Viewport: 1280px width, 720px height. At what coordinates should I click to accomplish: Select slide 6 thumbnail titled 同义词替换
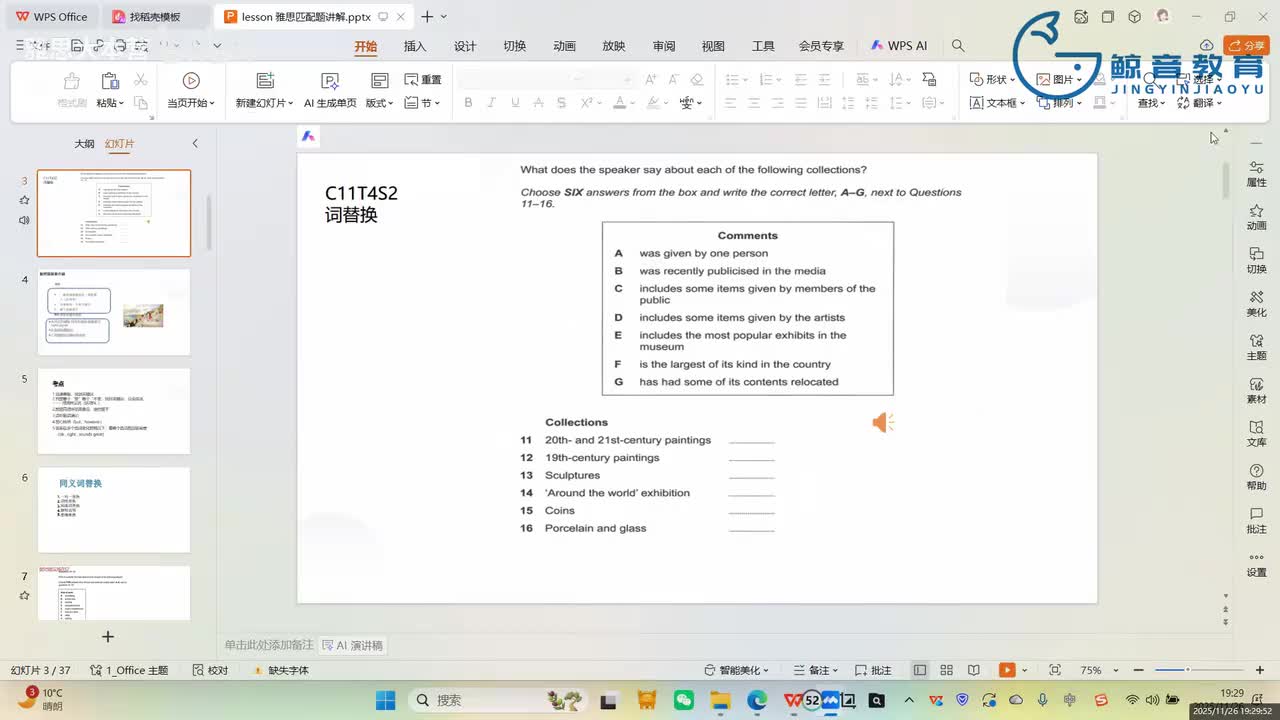(x=114, y=510)
